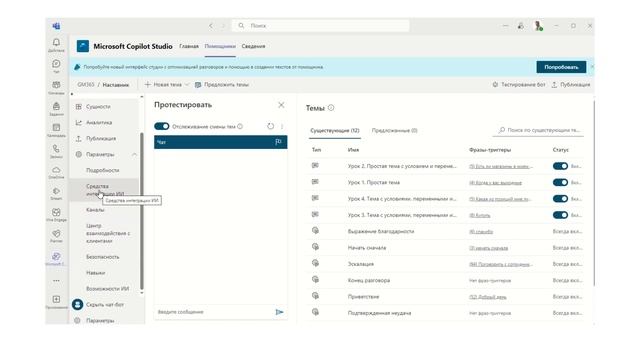The height and width of the screenshot is (360, 640).
Task: Click the Apps plus icon in rail
Action: [x=56, y=299]
